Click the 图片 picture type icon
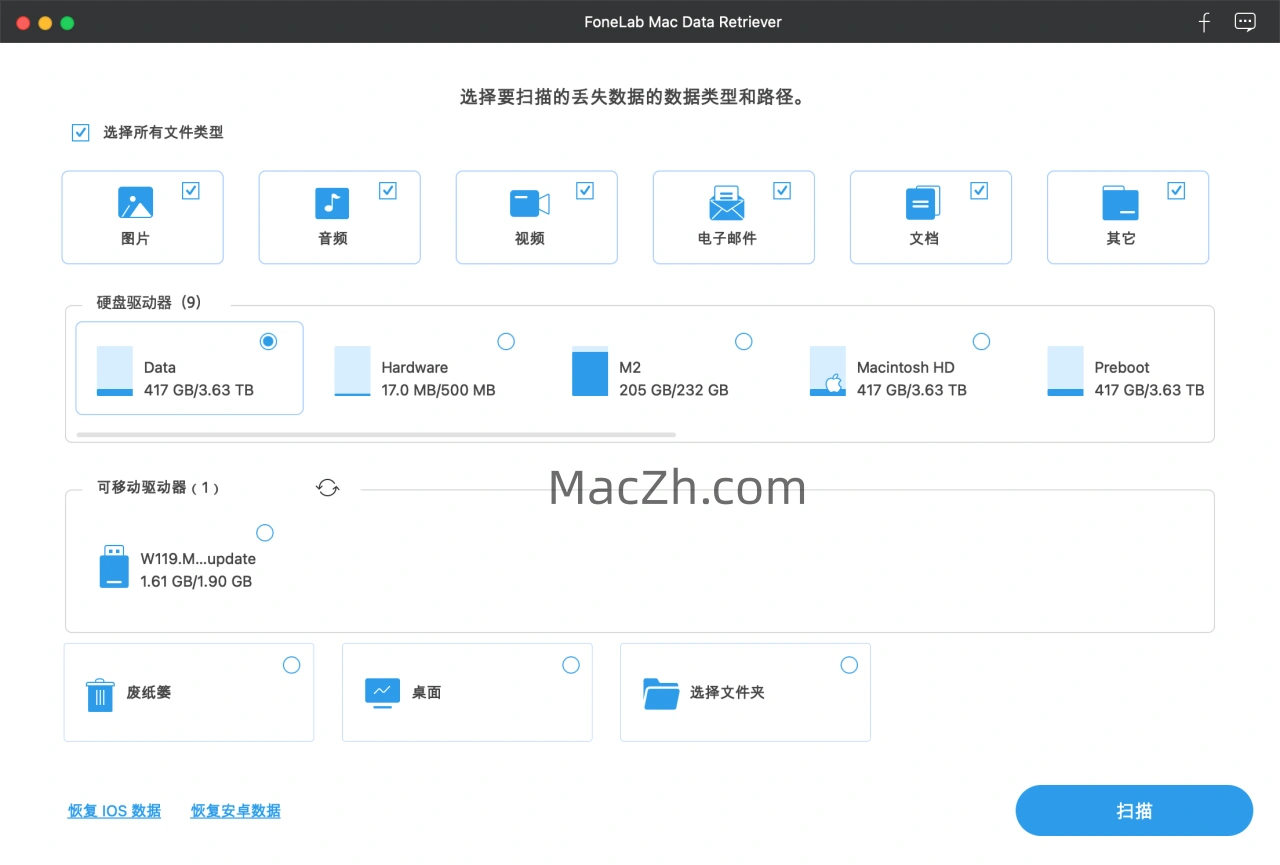Viewport: 1280px width, 865px height. [x=135, y=203]
